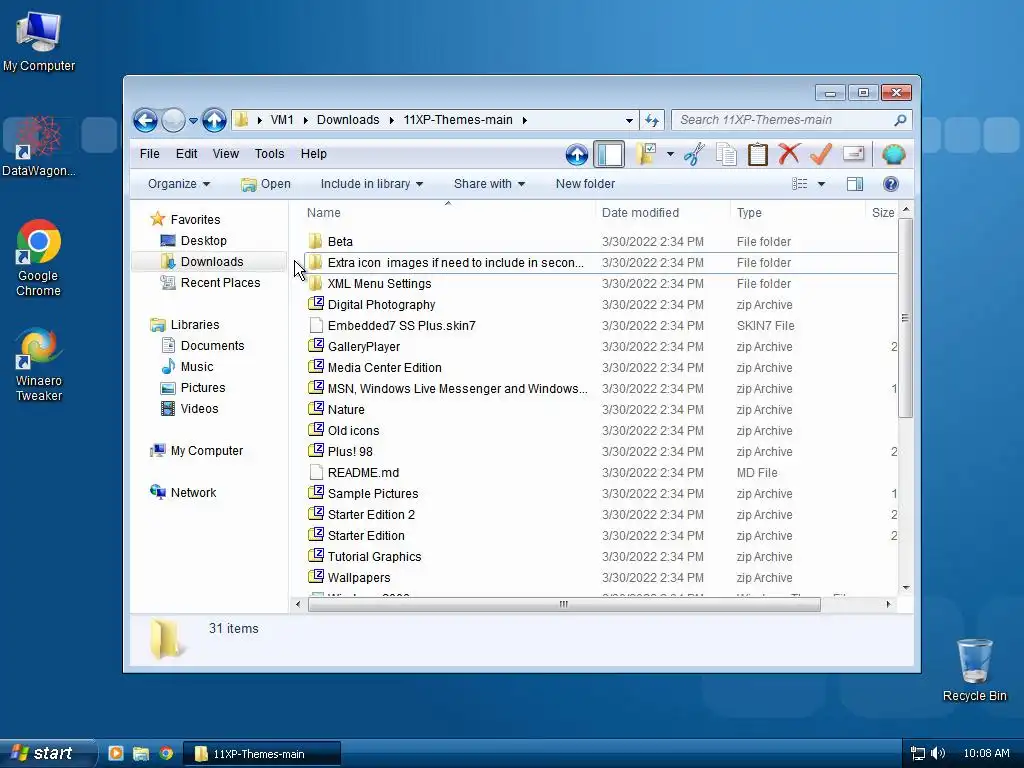The width and height of the screenshot is (1024, 768).
Task: Toggle the navigation pane toolbar button
Action: click(x=609, y=155)
